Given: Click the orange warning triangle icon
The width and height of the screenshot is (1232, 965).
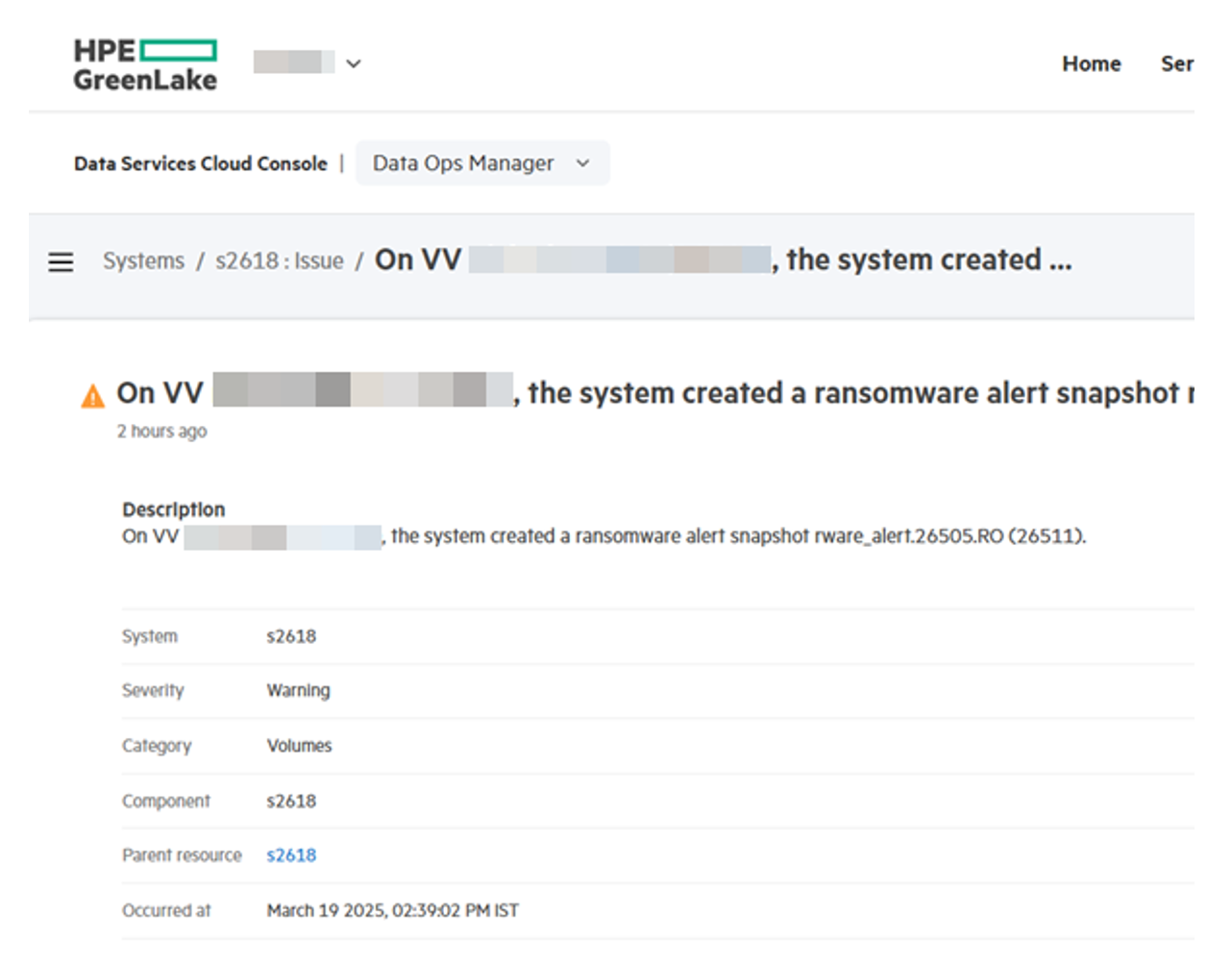Looking at the screenshot, I should tap(93, 395).
